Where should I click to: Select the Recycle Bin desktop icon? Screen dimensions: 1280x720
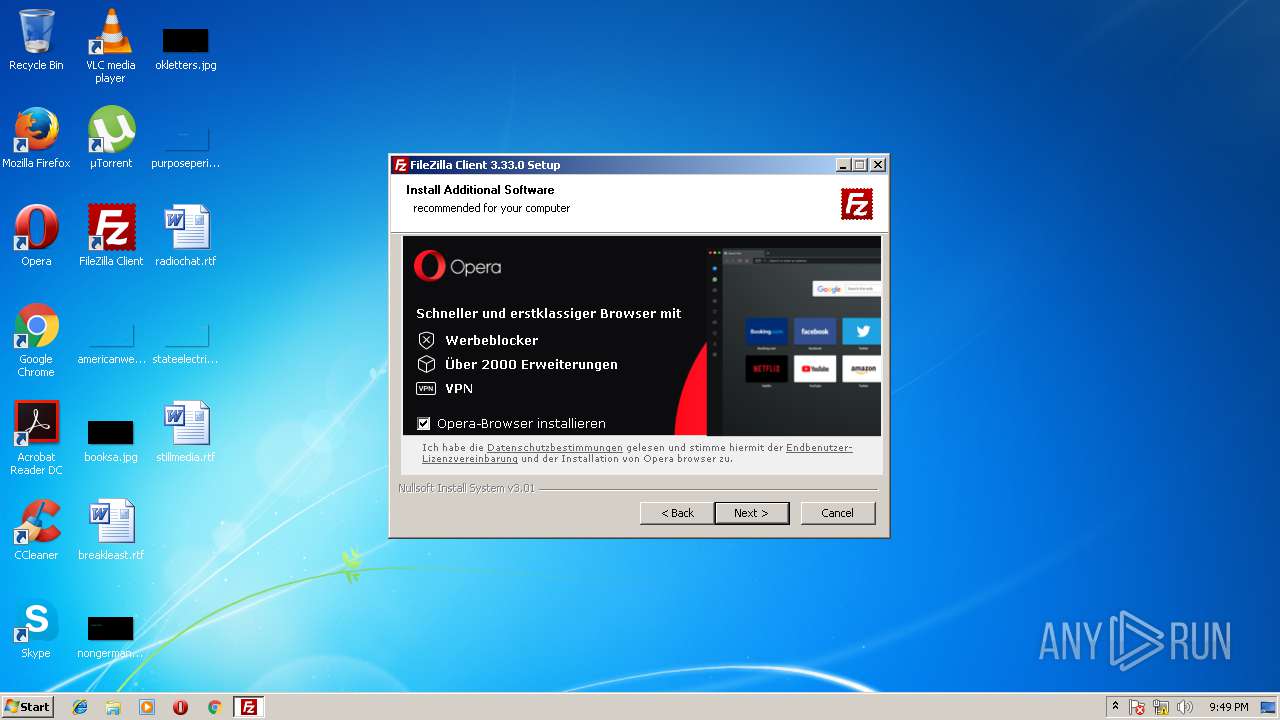pyautogui.click(x=36, y=40)
